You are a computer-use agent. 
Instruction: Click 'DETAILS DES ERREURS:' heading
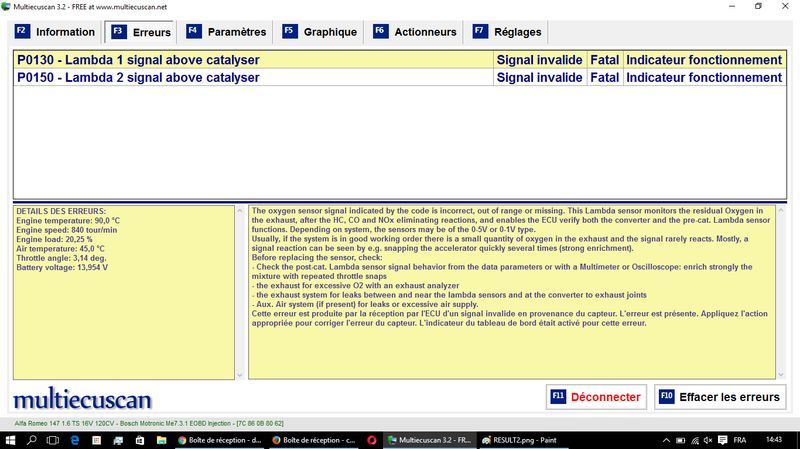[61, 211]
